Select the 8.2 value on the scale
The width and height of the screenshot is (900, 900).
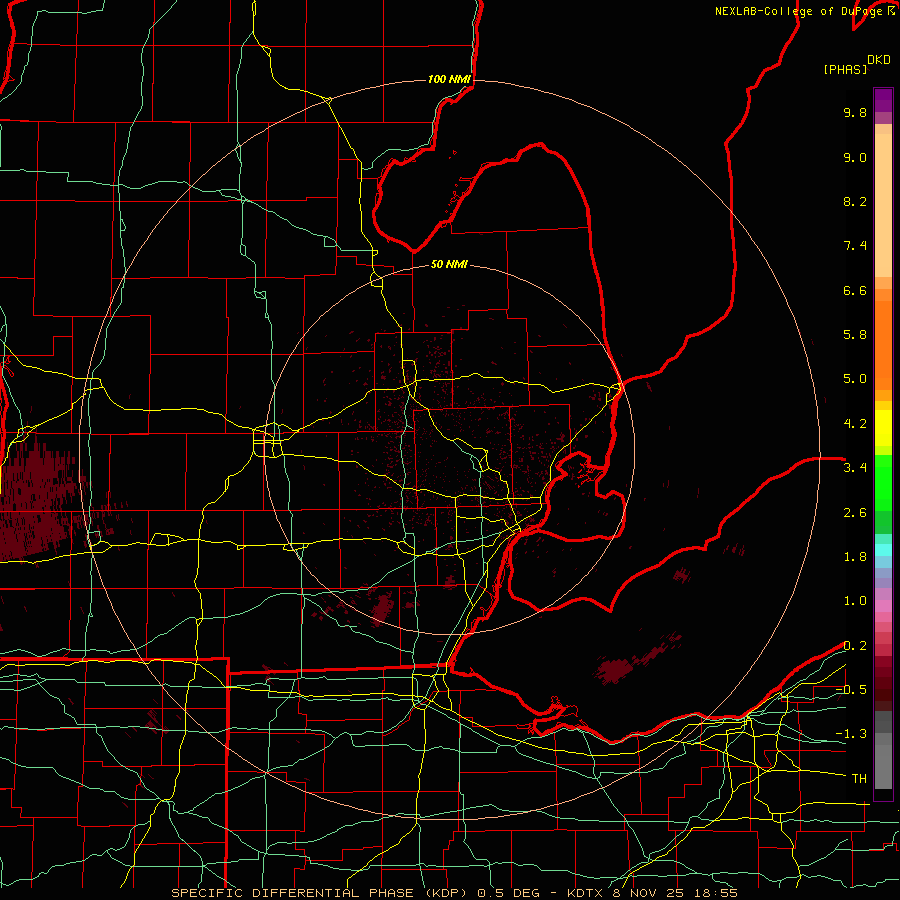(x=855, y=201)
